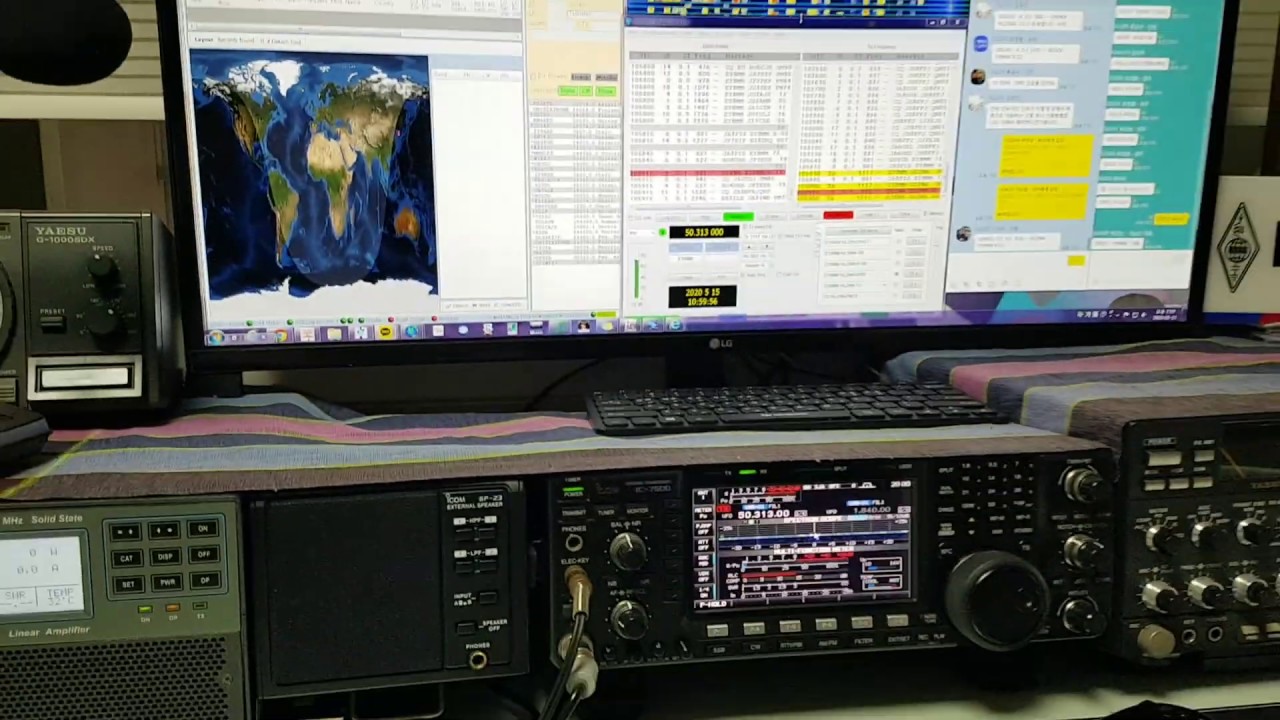Open Internet Explorer from the taskbar
Viewport: 1280px width, 720px height.
tap(675, 325)
